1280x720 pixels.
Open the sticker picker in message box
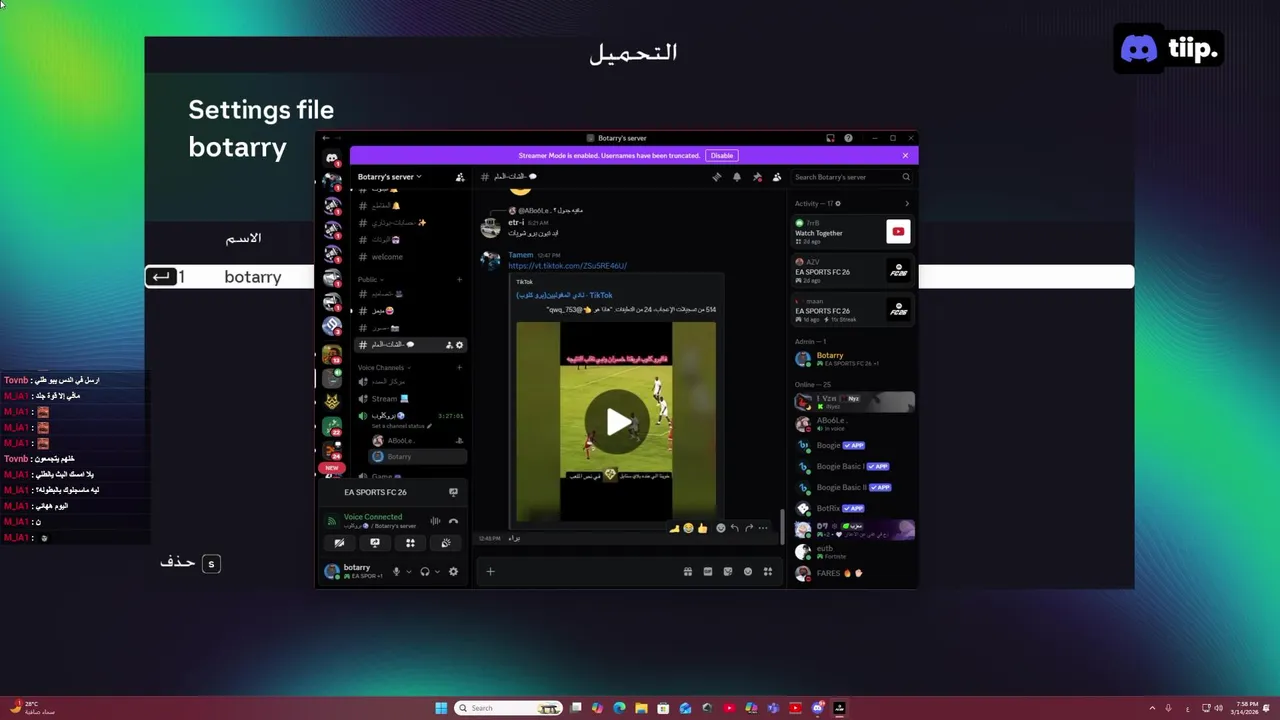click(728, 572)
